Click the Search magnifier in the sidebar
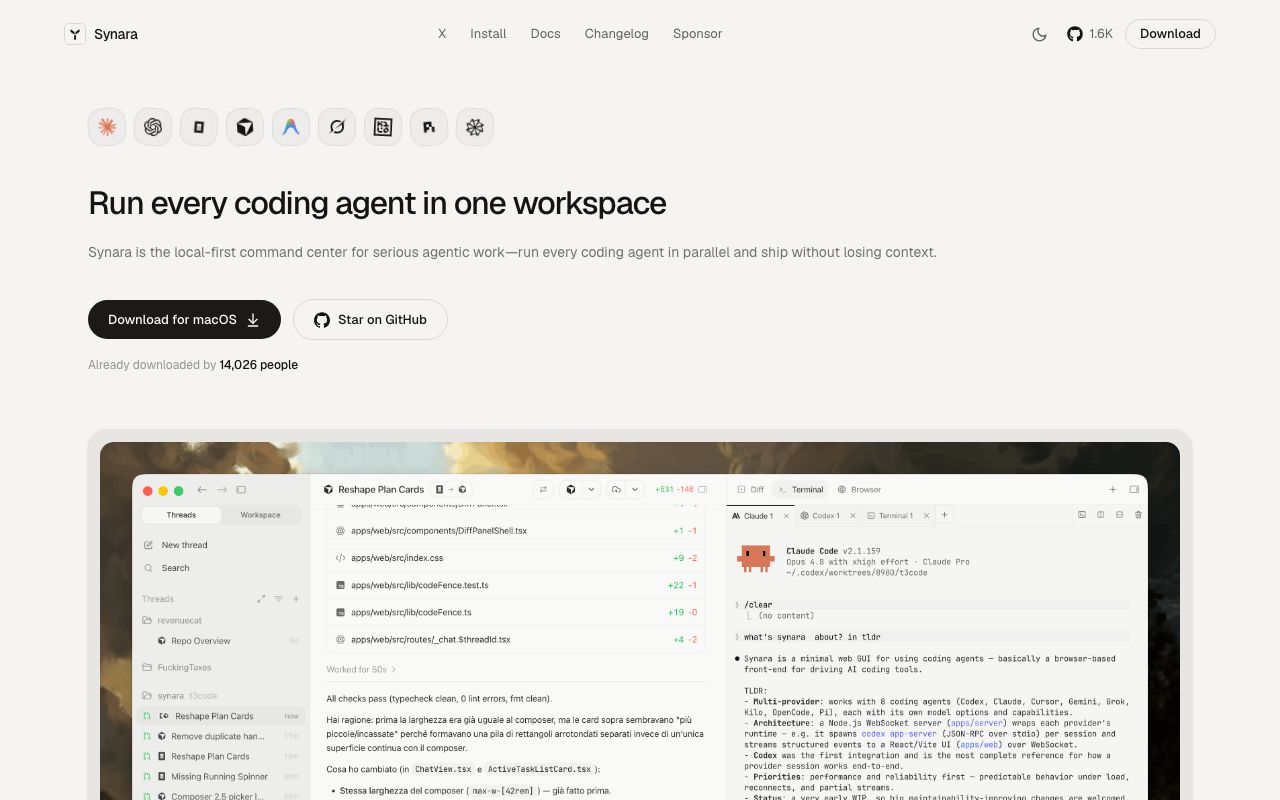Viewport: 1280px width, 800px height. click(x=149, y=568)
